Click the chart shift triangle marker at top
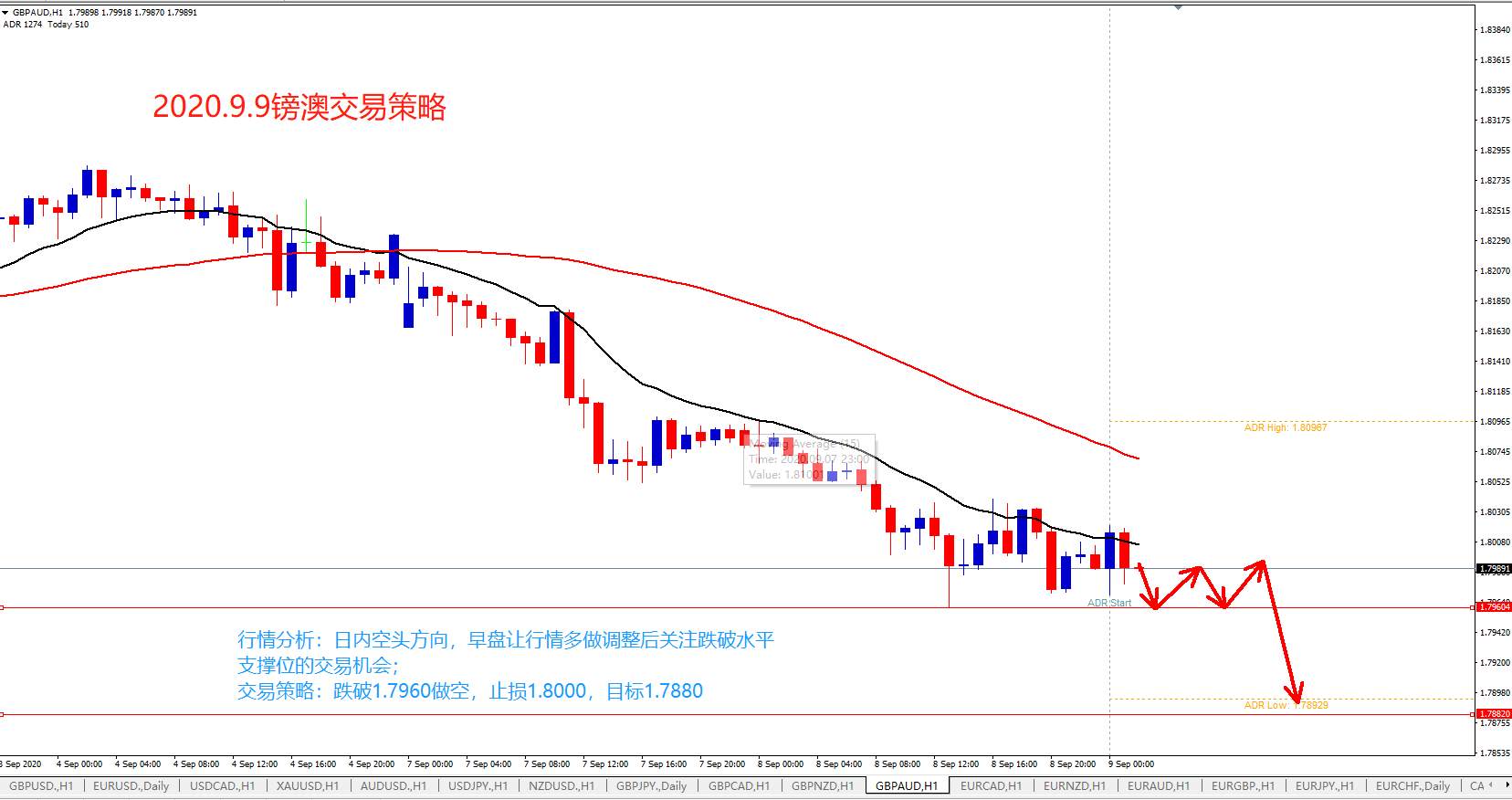1512x800 pixels. (x=1178, y=7)
